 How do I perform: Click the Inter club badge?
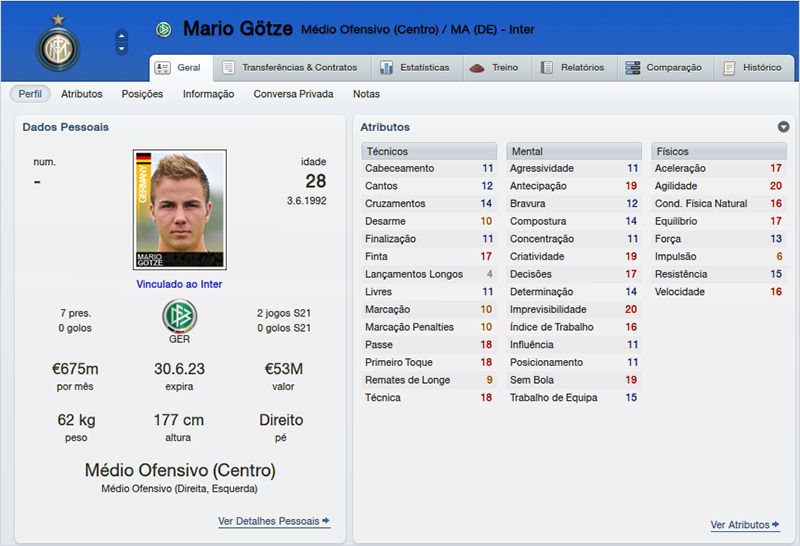[56, 44]
